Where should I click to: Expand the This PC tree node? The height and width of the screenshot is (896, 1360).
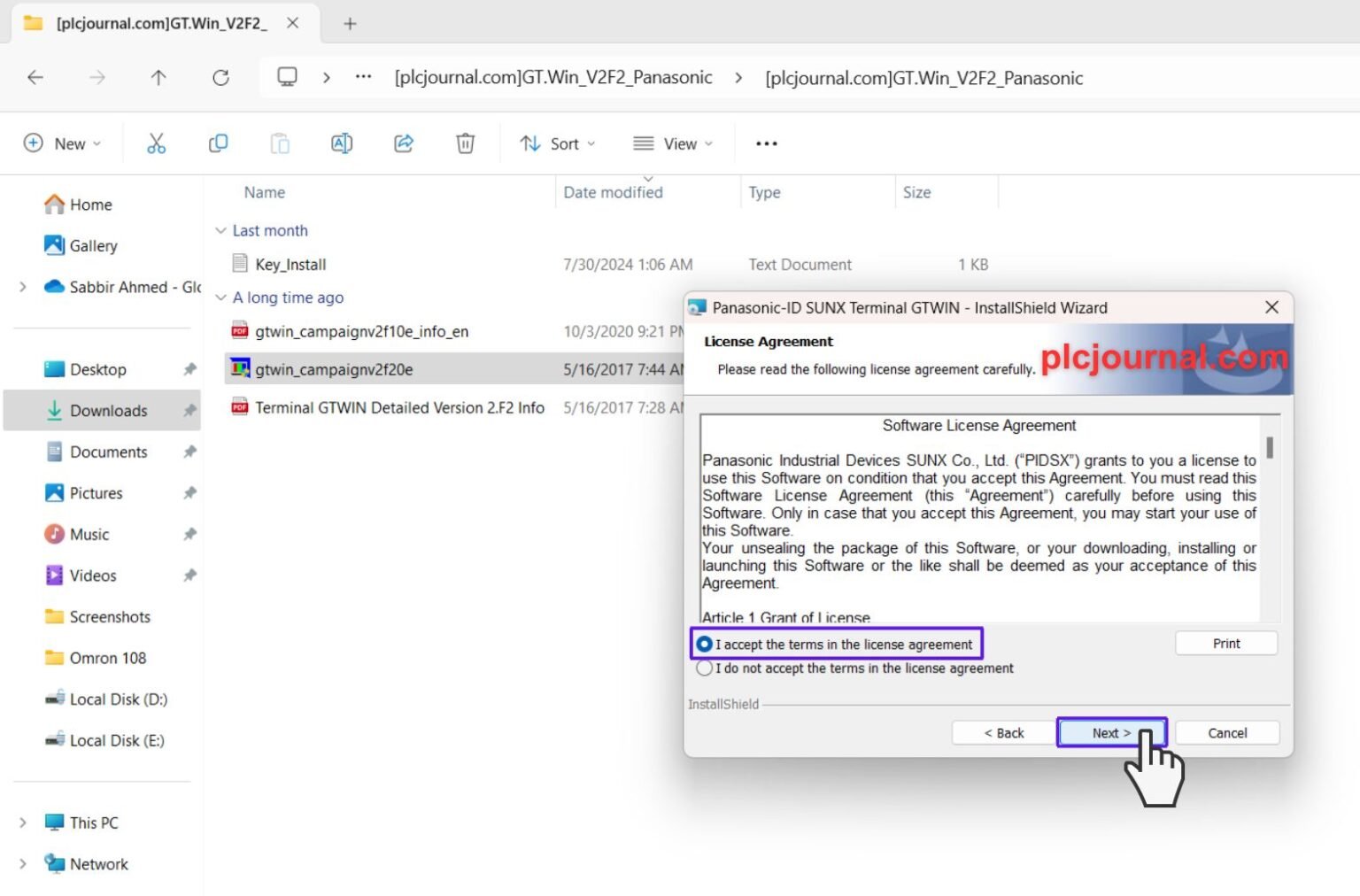pos(23,823)
